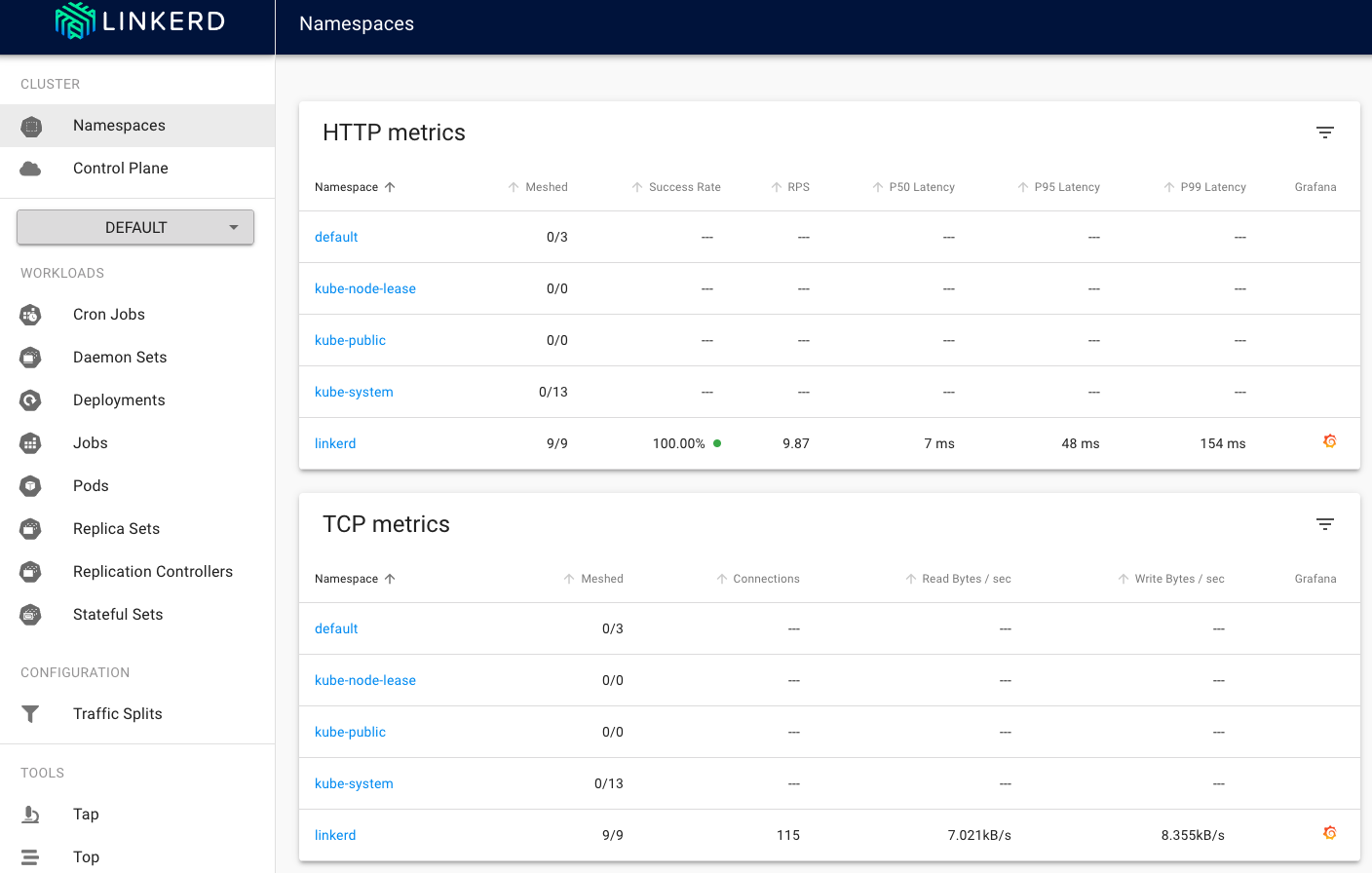Click the Replication Controllers icon
The width and height of the screenshot is (1372, 873).
[31, 572]
